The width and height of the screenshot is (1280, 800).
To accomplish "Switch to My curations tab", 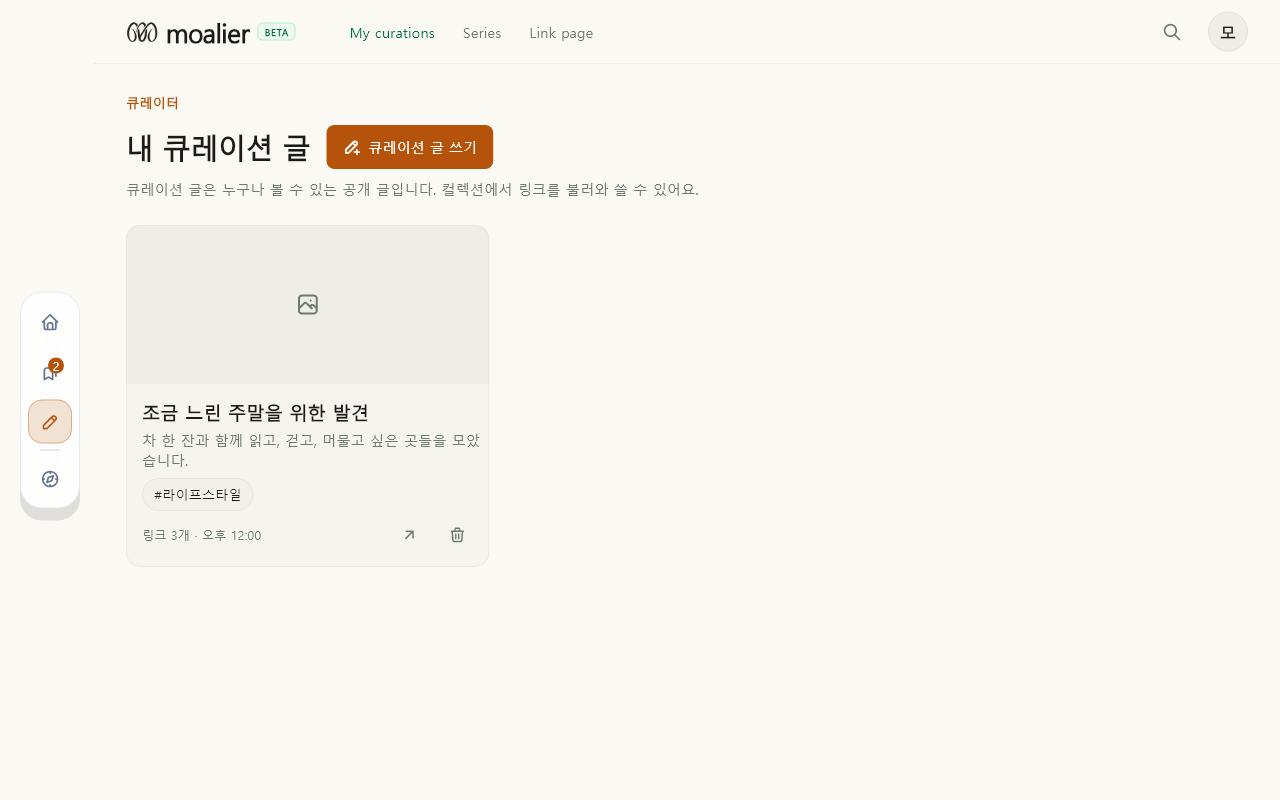I will coord(392,33).
